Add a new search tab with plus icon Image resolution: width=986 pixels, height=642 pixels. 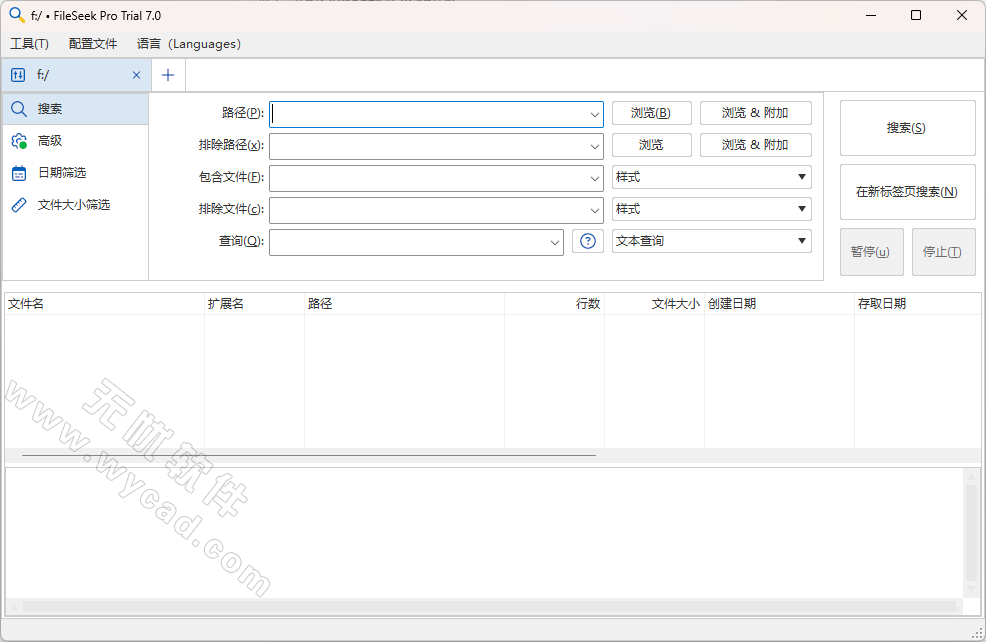[x=168, y=75]
